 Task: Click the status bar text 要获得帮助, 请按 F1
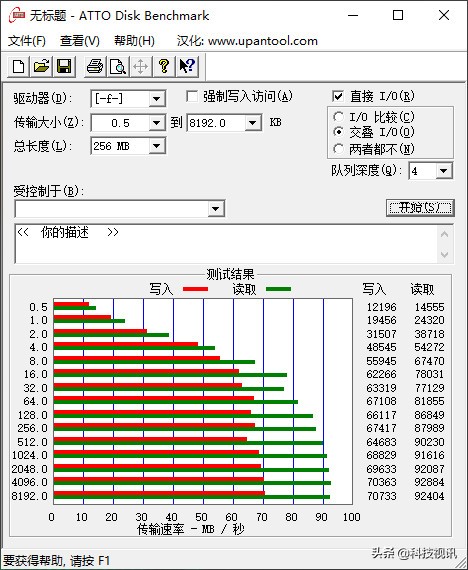click(57, 561)
